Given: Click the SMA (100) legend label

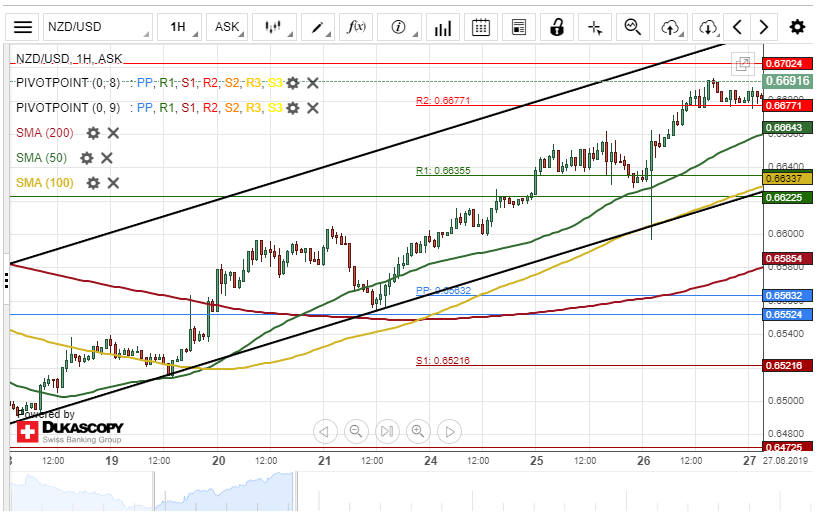Looking at the screenshot, I should 45,183.
